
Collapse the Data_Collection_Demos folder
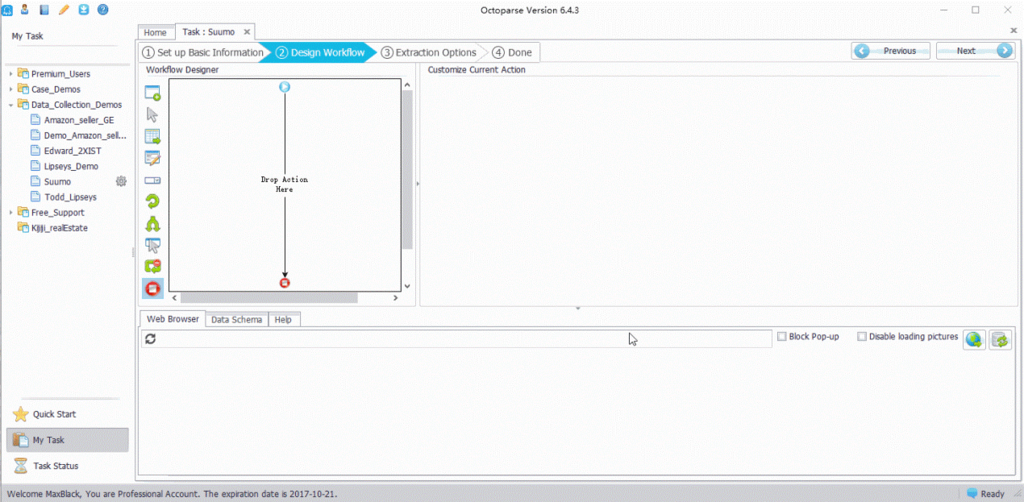[11, 104]
